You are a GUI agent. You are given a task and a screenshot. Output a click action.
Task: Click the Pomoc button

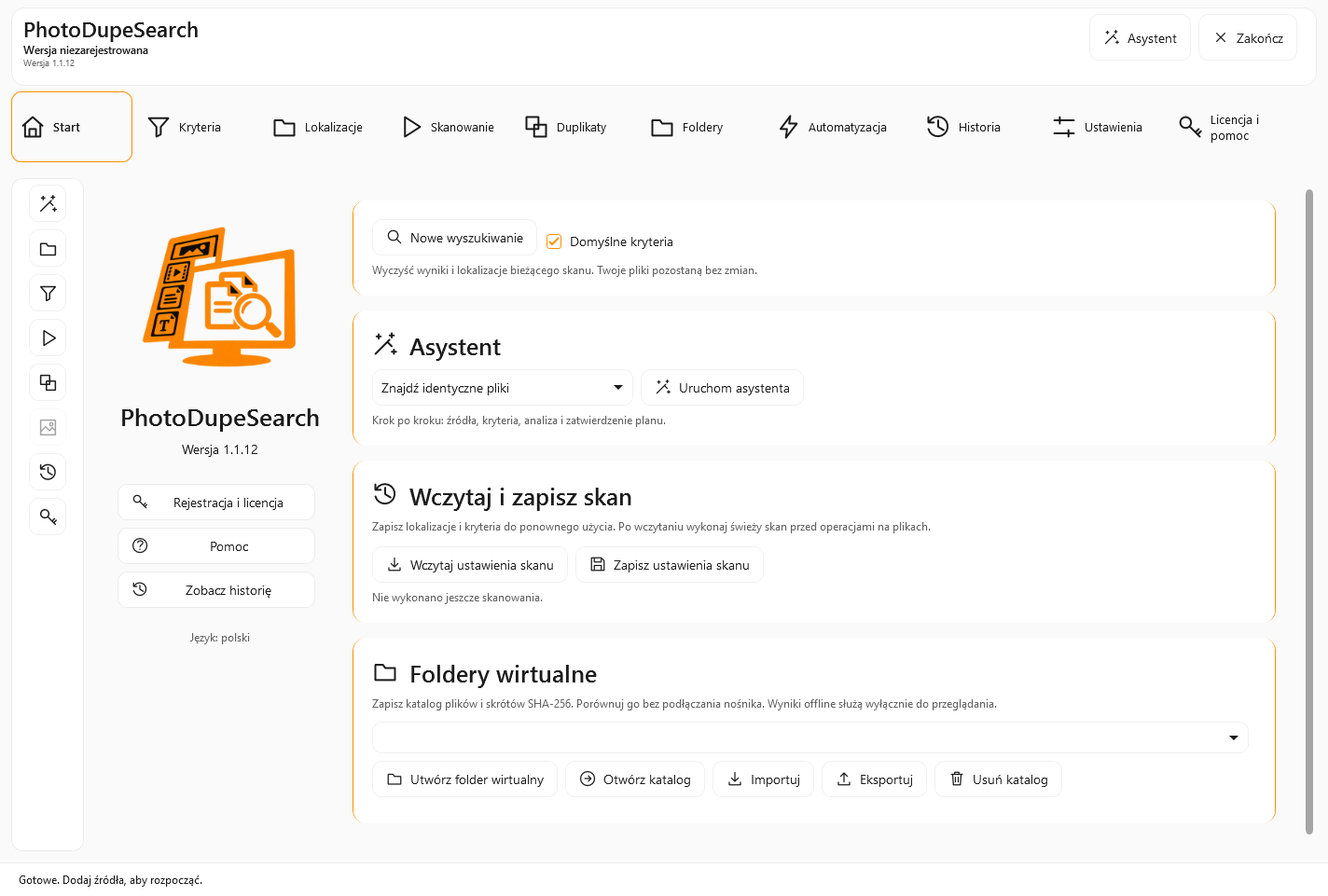216,546
